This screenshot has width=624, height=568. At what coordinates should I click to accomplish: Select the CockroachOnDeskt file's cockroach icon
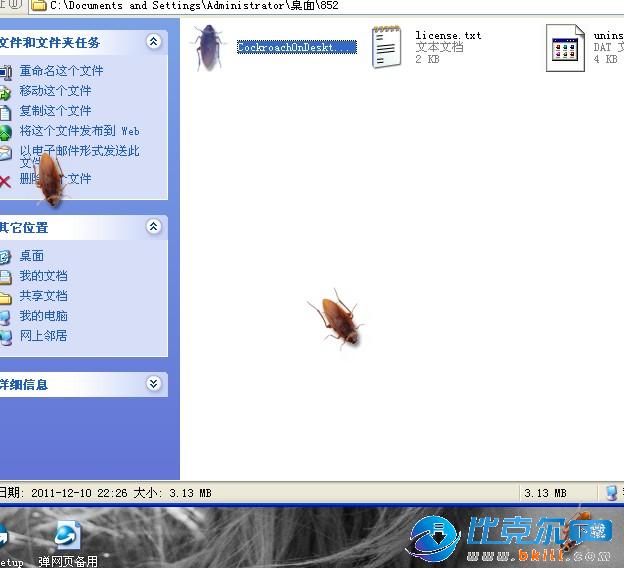pos(208,47)
